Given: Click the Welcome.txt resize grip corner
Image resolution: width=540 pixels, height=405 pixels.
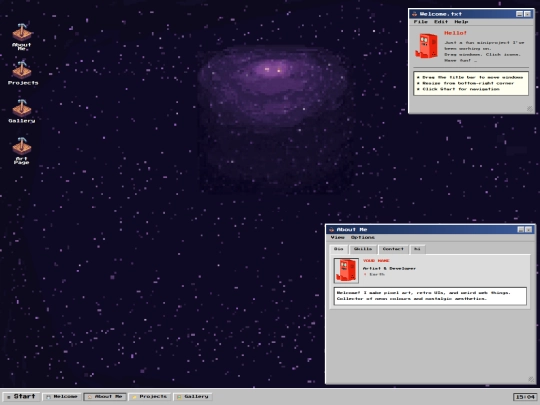Looking at the screenshot, I should point(530,109).
